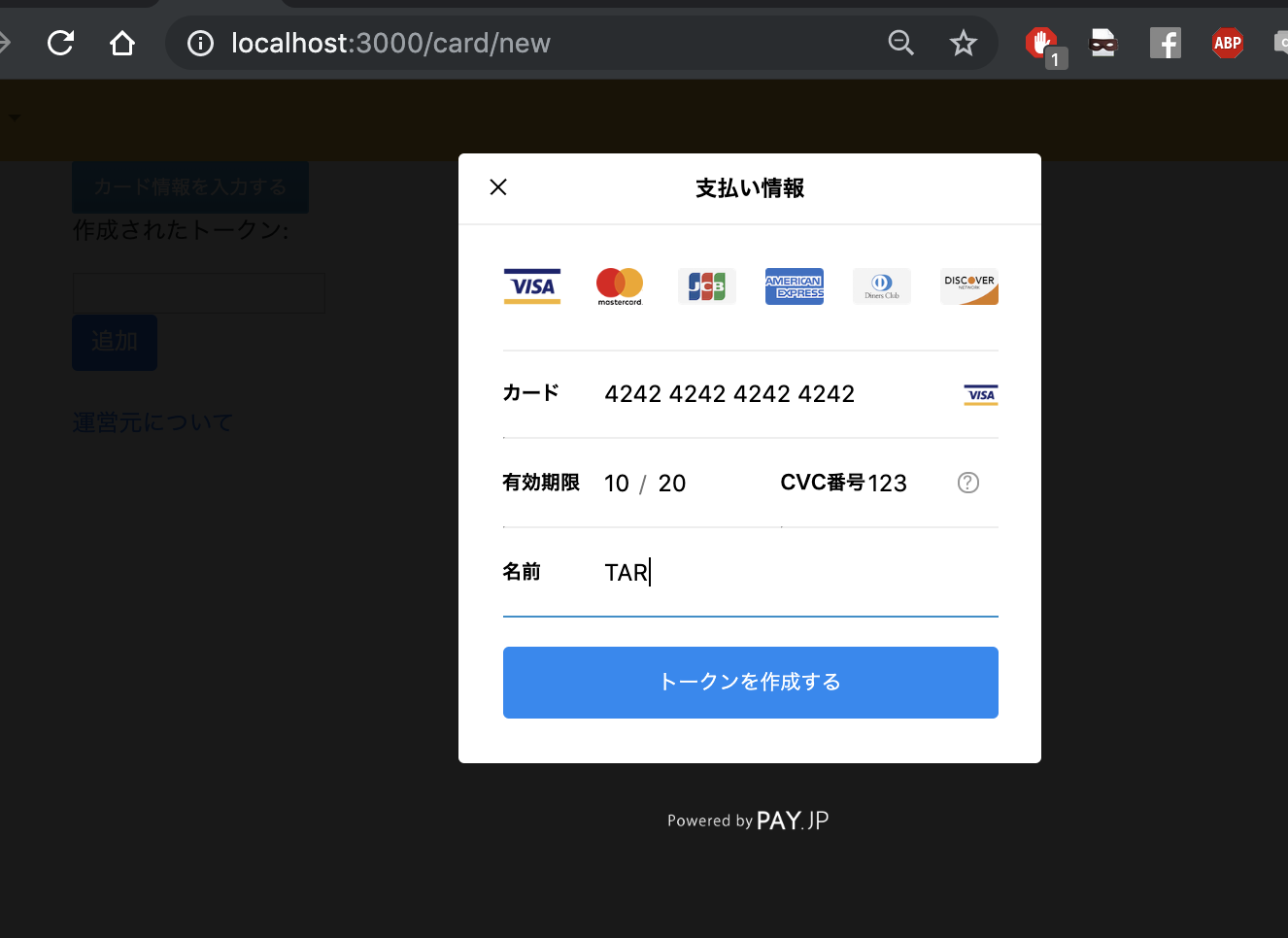
Task: Select the Mastercard logo
Action: 619,285
